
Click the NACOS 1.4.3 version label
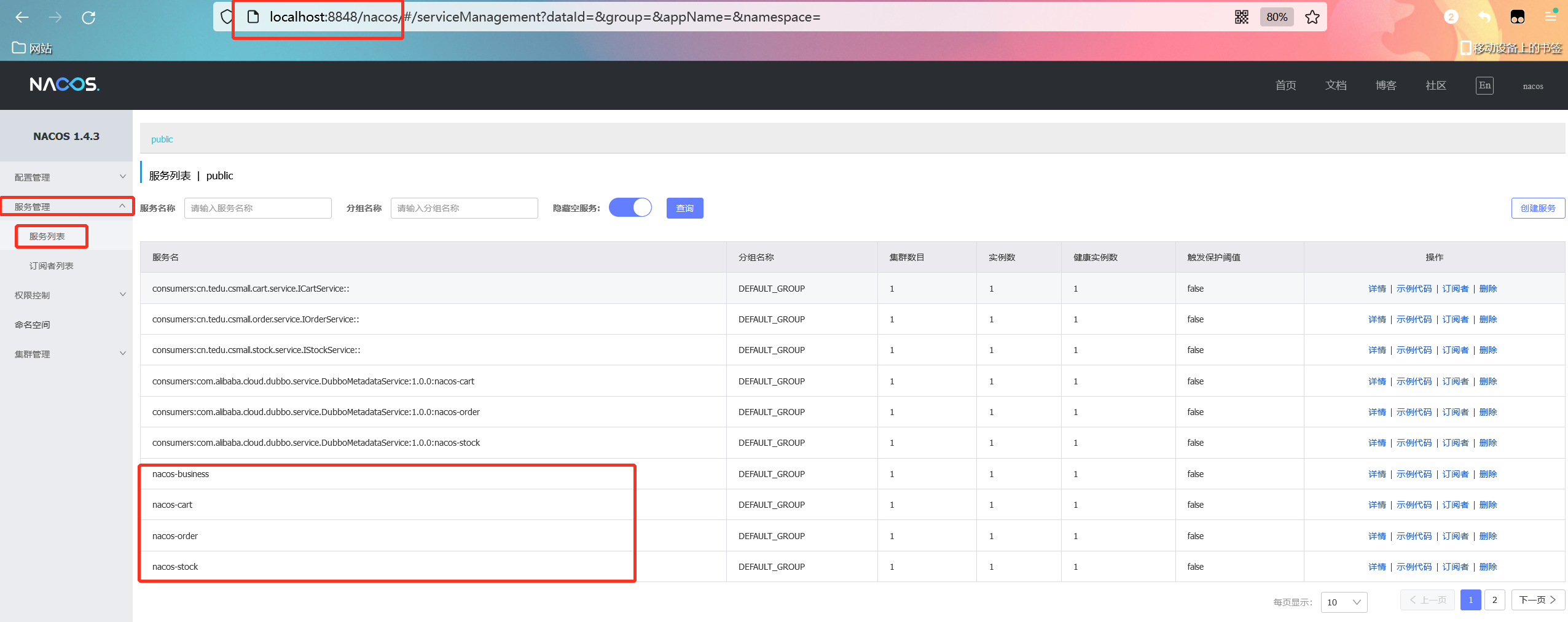tap(66, 136)
